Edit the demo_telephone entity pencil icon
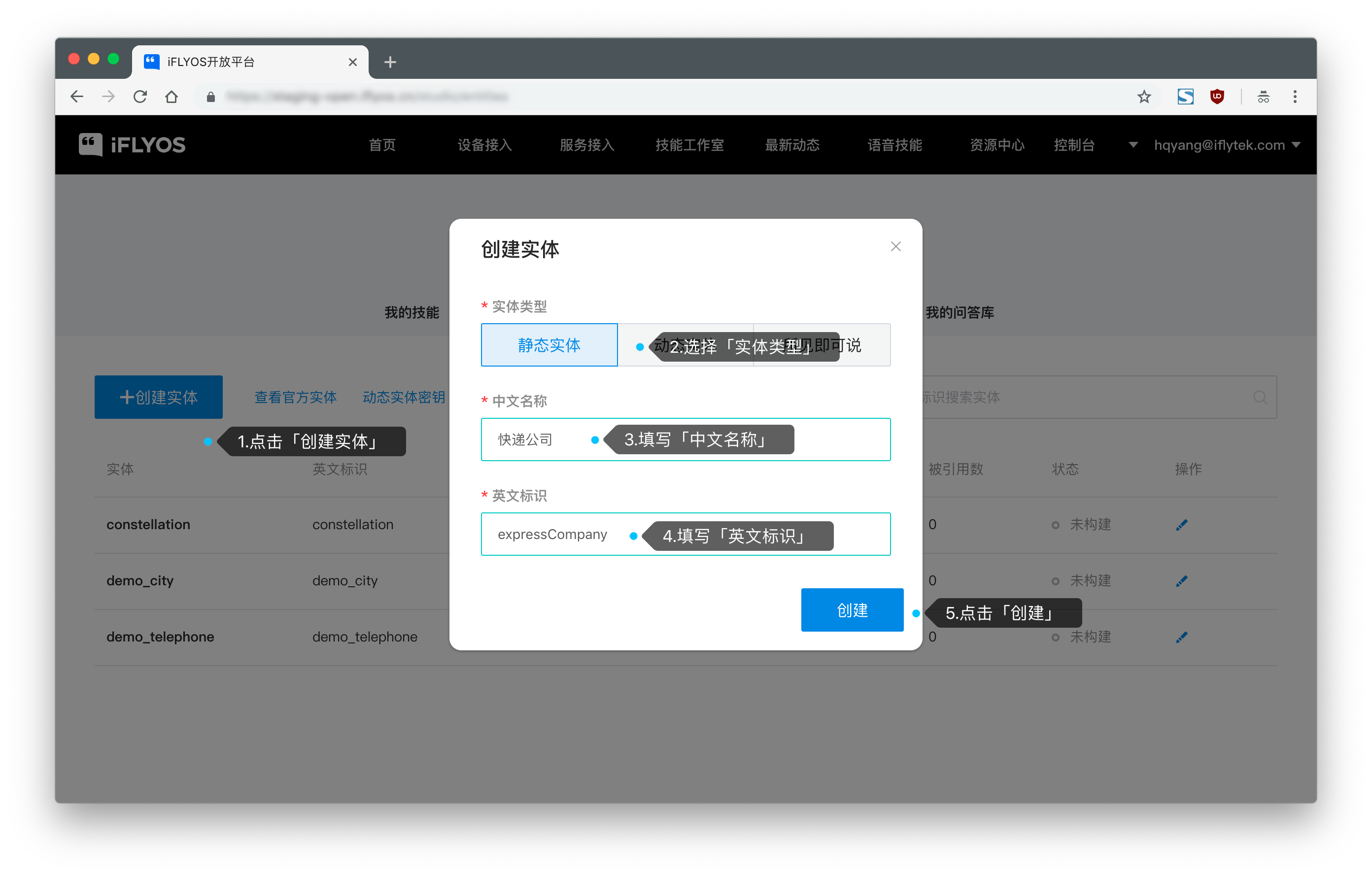Screen dimensions: 1372x876 tap(1182, 637)
